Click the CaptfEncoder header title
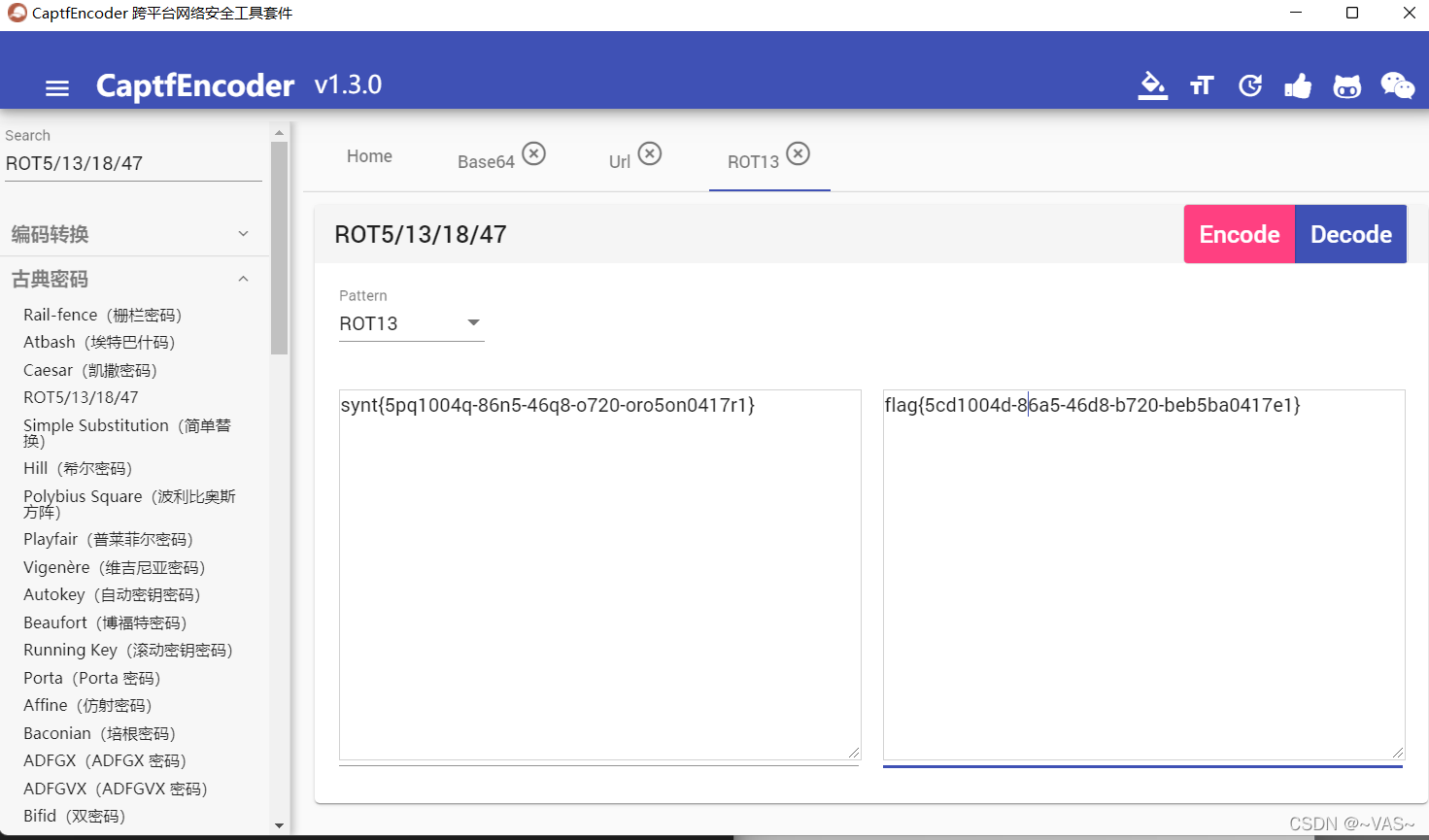Screen dimensions: 1429x840 coord(195,85)
